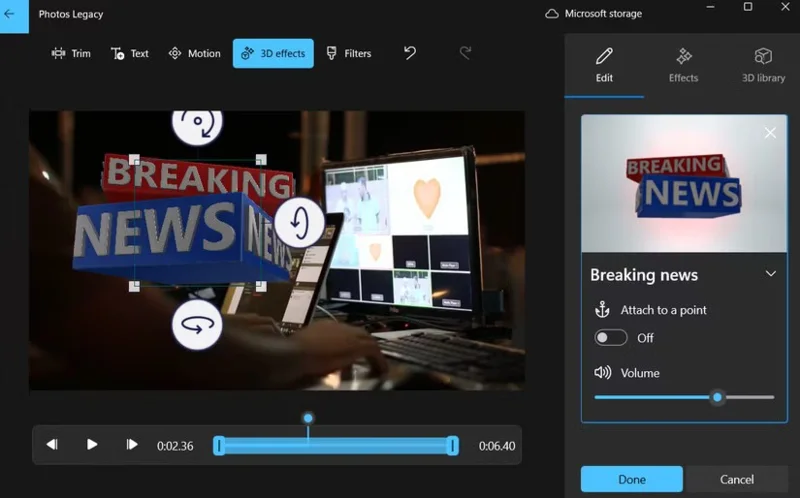Click top-left resize handle of effect
This screenshot has width=800, height=498.
tap(134, 160)
